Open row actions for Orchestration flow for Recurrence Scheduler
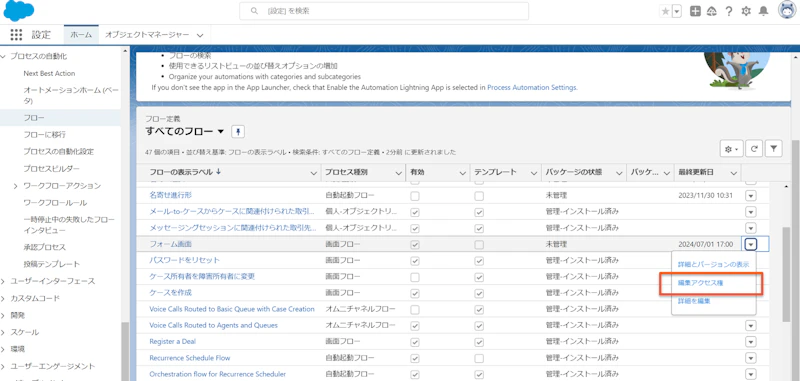 (751, 374)
